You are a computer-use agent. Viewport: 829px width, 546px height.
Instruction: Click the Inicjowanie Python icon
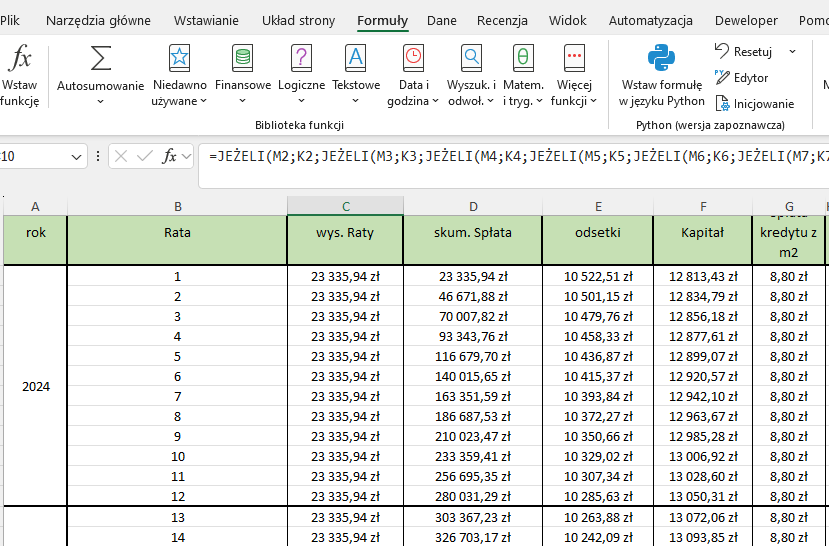(722, 104)
